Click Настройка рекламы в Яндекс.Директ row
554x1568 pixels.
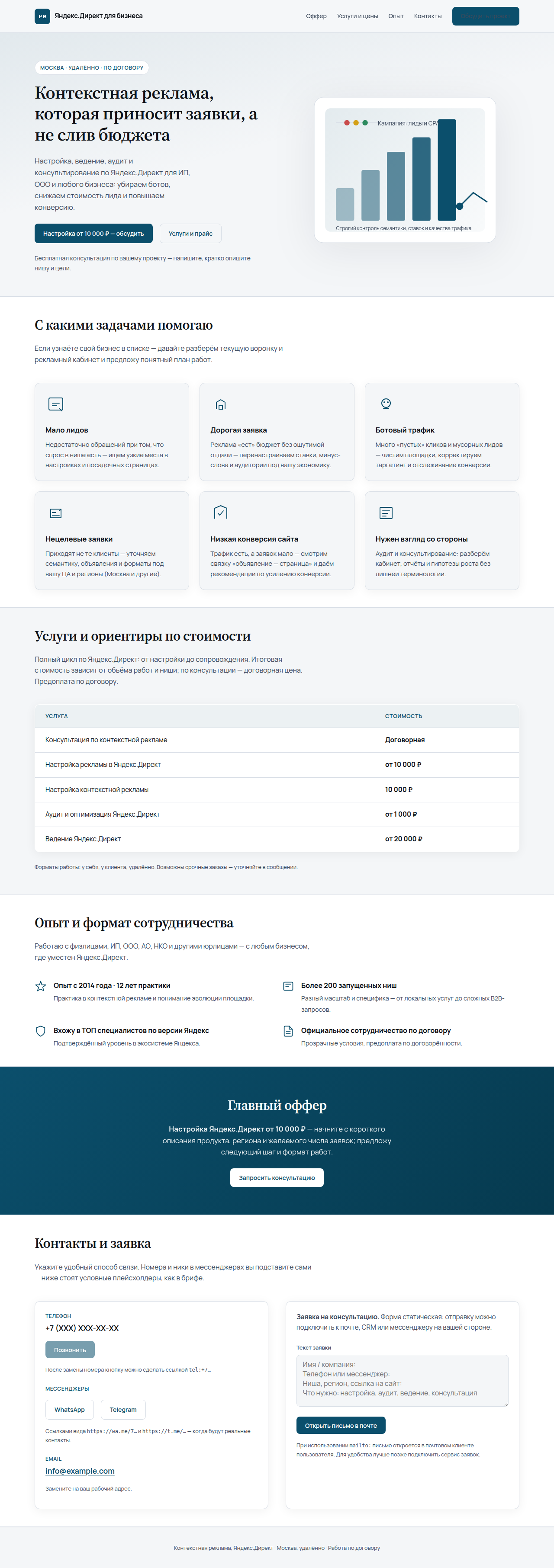click(277, 765)
